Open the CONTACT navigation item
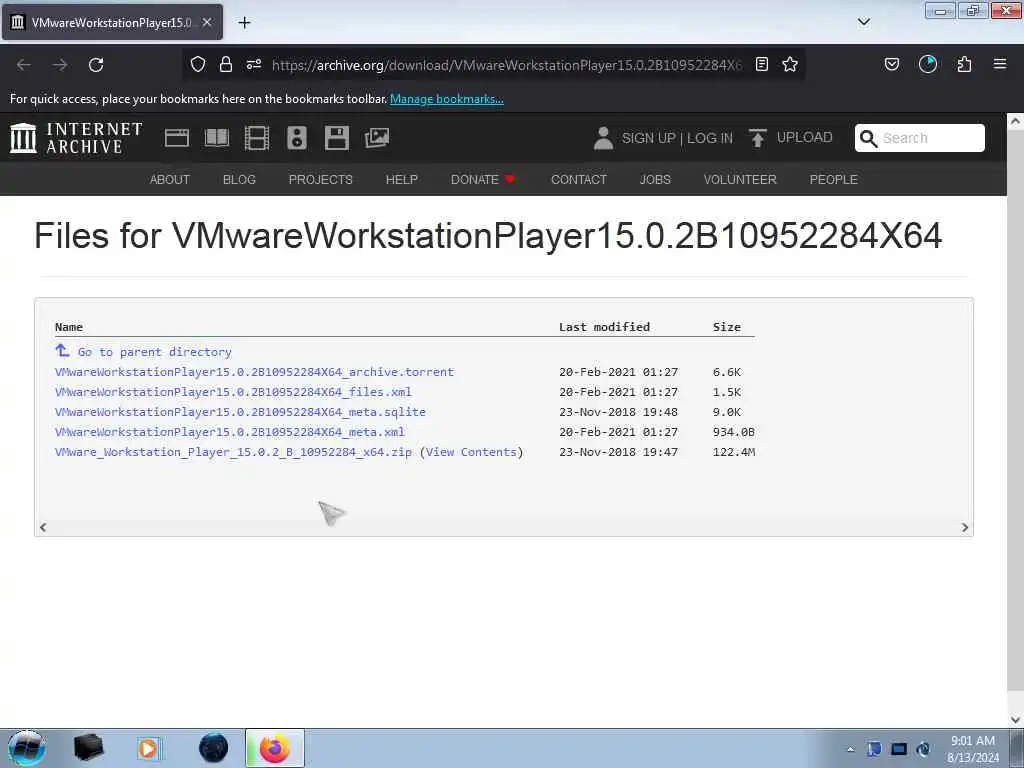This screenshot has height=768, width=1024. (x=579, y=180)
